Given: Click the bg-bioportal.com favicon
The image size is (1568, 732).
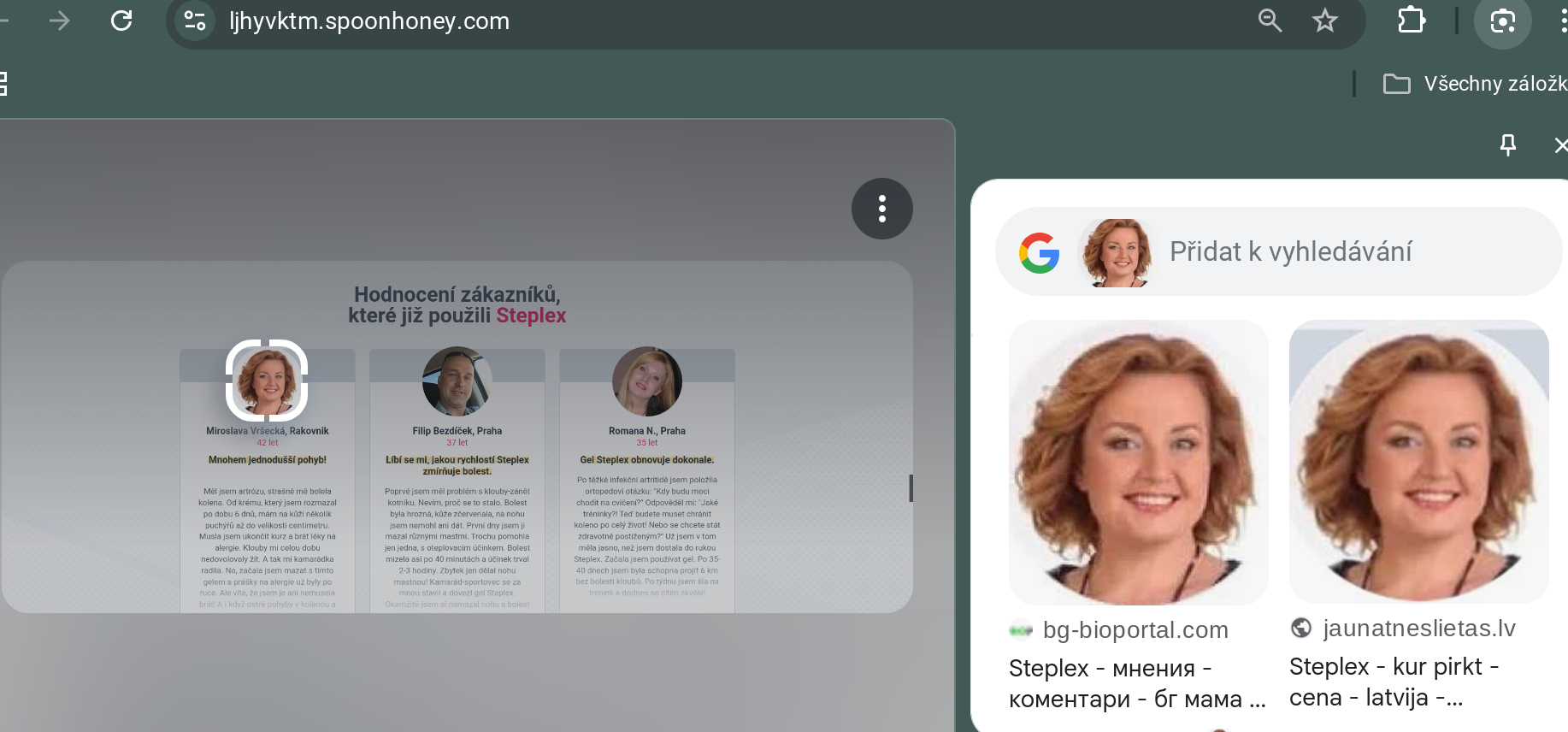Looking at the screenshot, I should click(1021, 630).
